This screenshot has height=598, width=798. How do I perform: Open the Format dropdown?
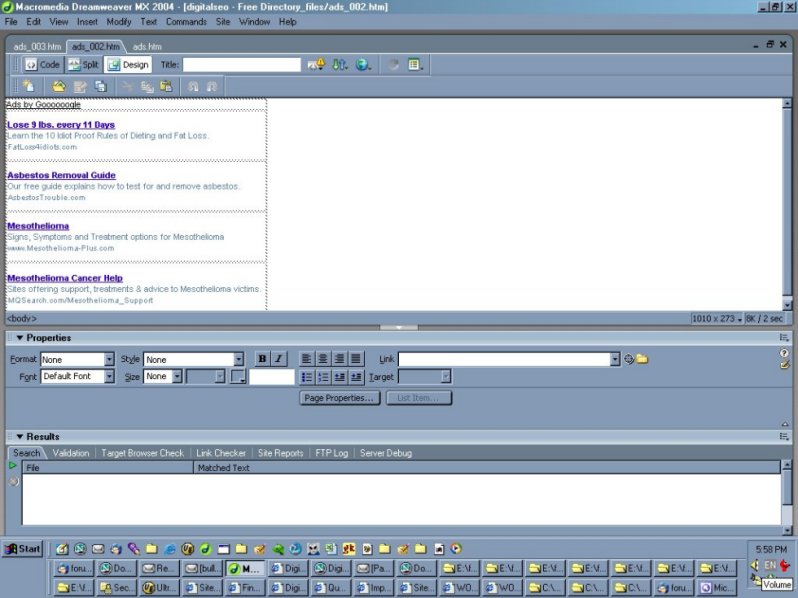point(77,359)
